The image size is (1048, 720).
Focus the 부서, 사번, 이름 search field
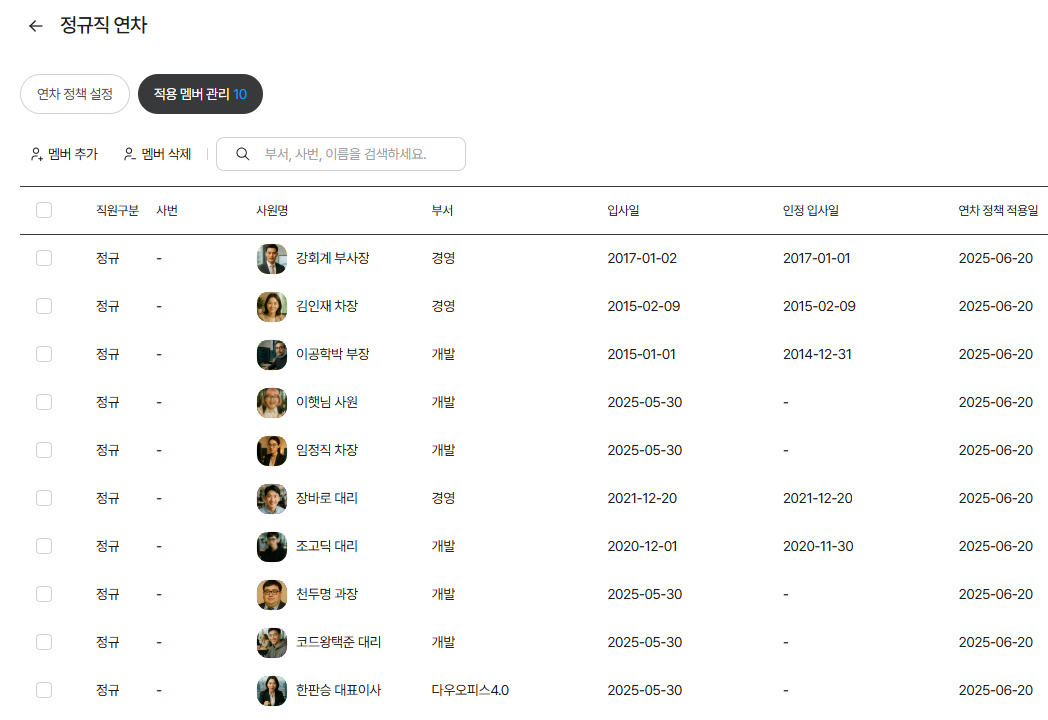coord(355,154)
